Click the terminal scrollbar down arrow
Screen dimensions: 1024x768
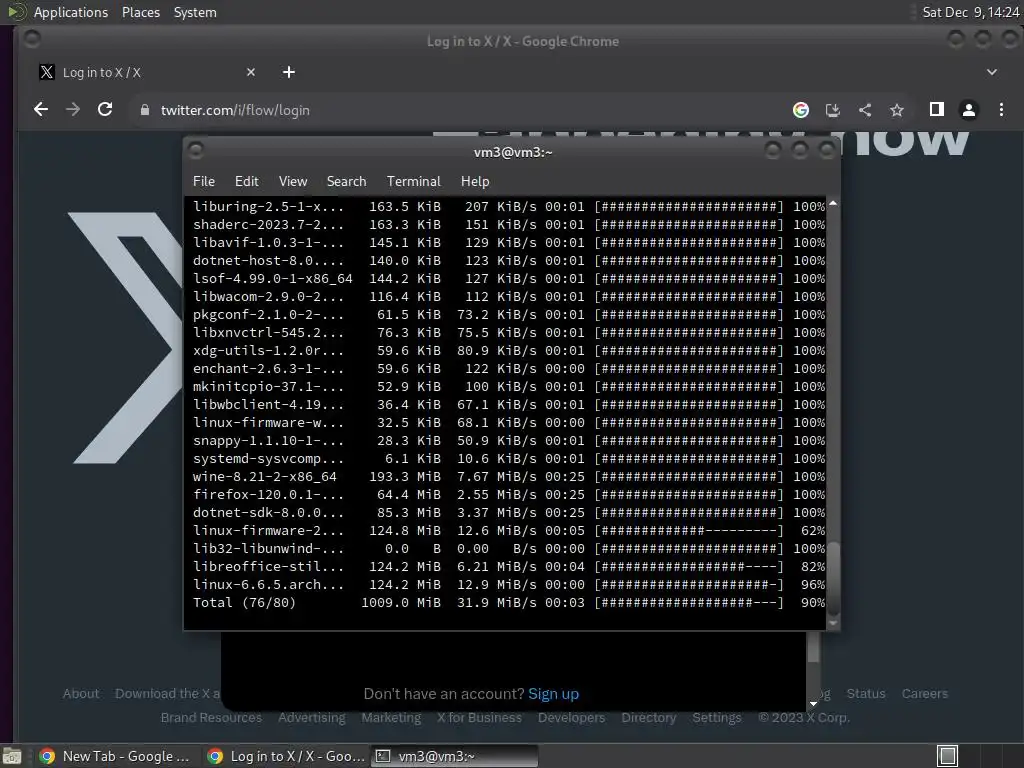[833, 623]
